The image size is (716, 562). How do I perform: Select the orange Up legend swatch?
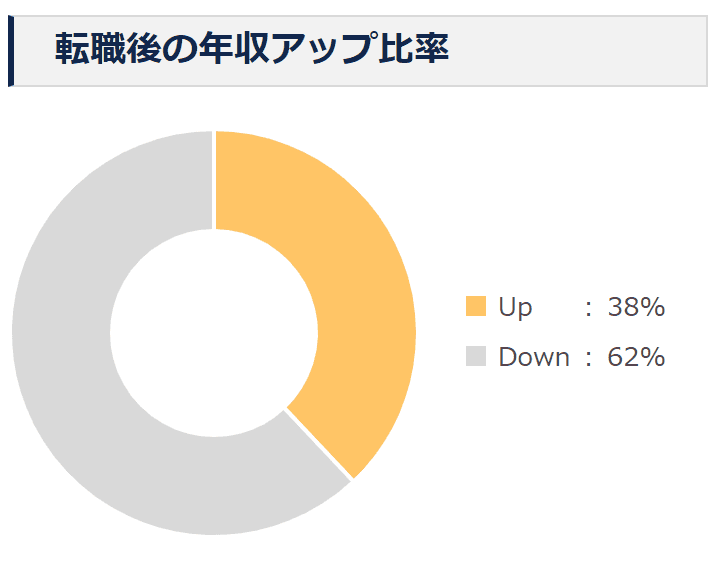coord(476,307)
